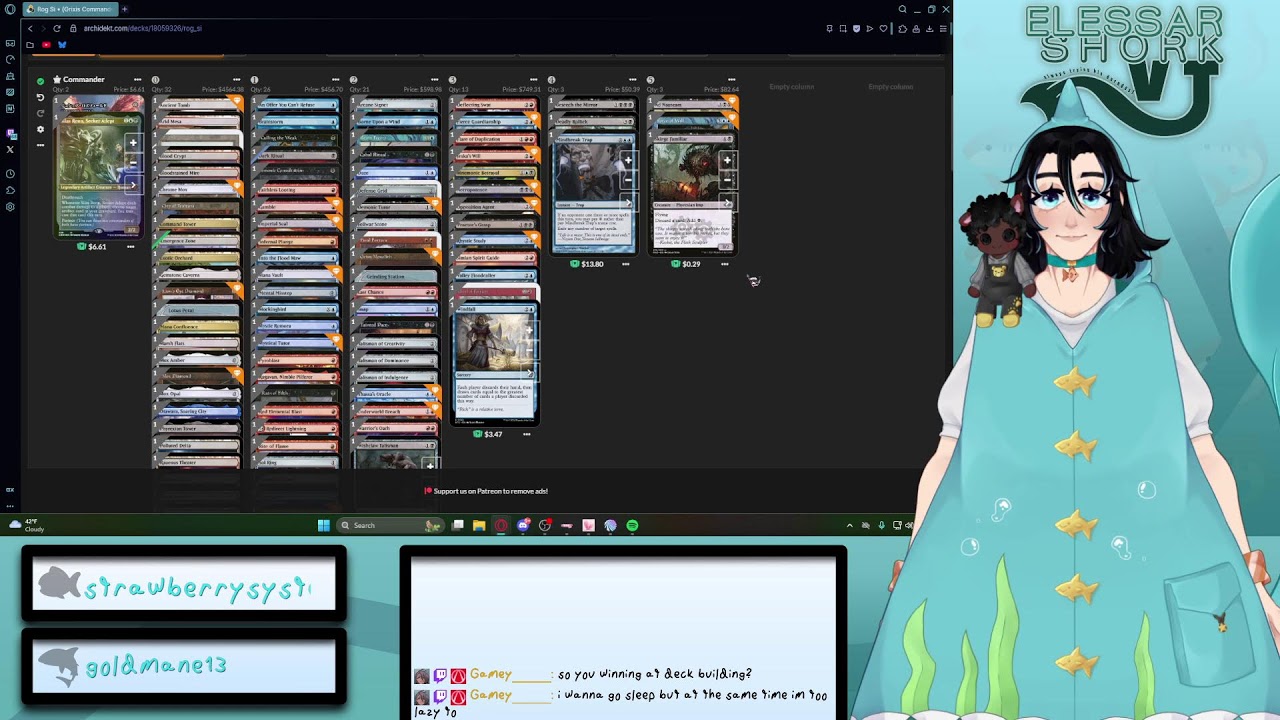Open more options under $6.61 commander card
The image size is (1280, 720).
[130, 246]
